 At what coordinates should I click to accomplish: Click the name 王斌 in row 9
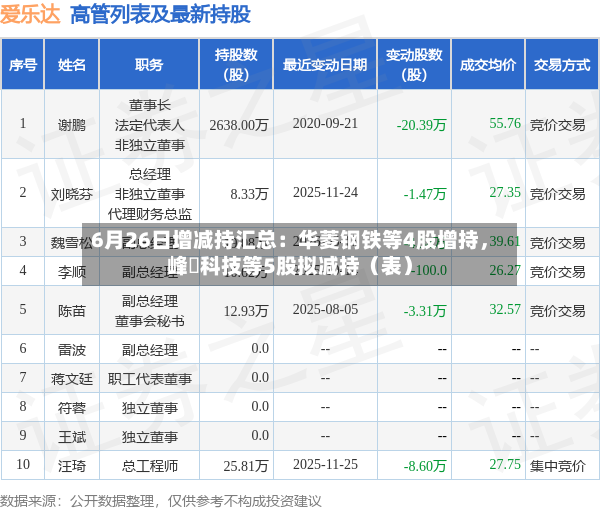pyautogui.click(x=72, y=437)
